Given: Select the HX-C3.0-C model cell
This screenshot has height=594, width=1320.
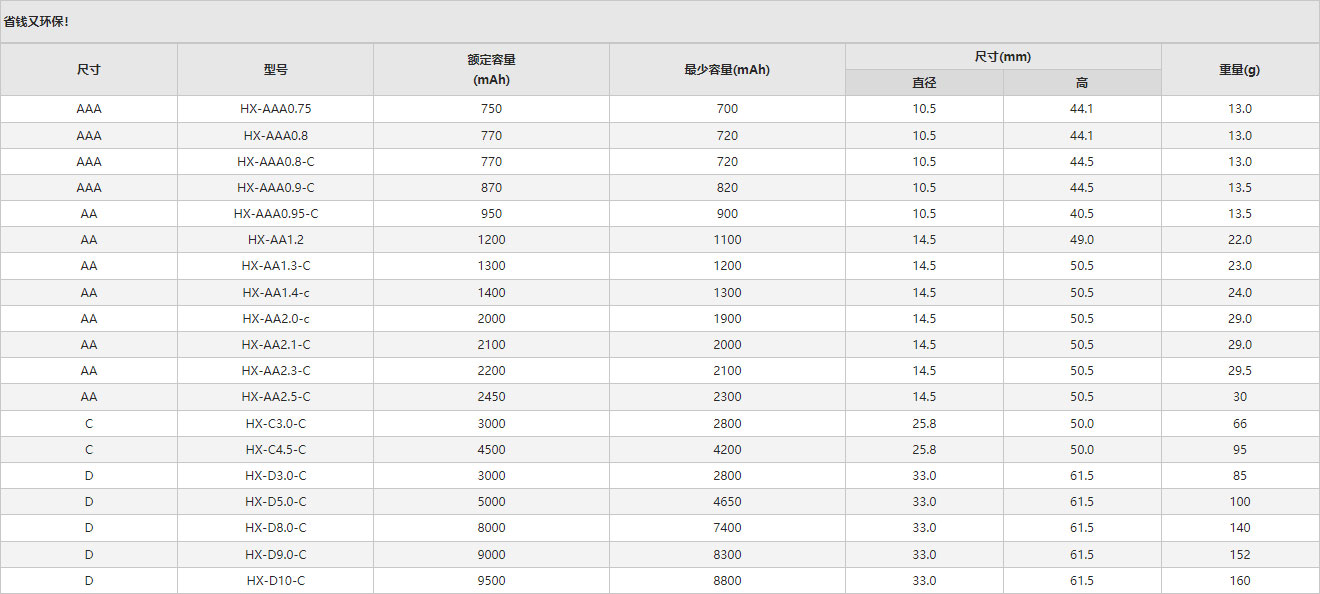Looking at the screenshot, I should point(275,424).
